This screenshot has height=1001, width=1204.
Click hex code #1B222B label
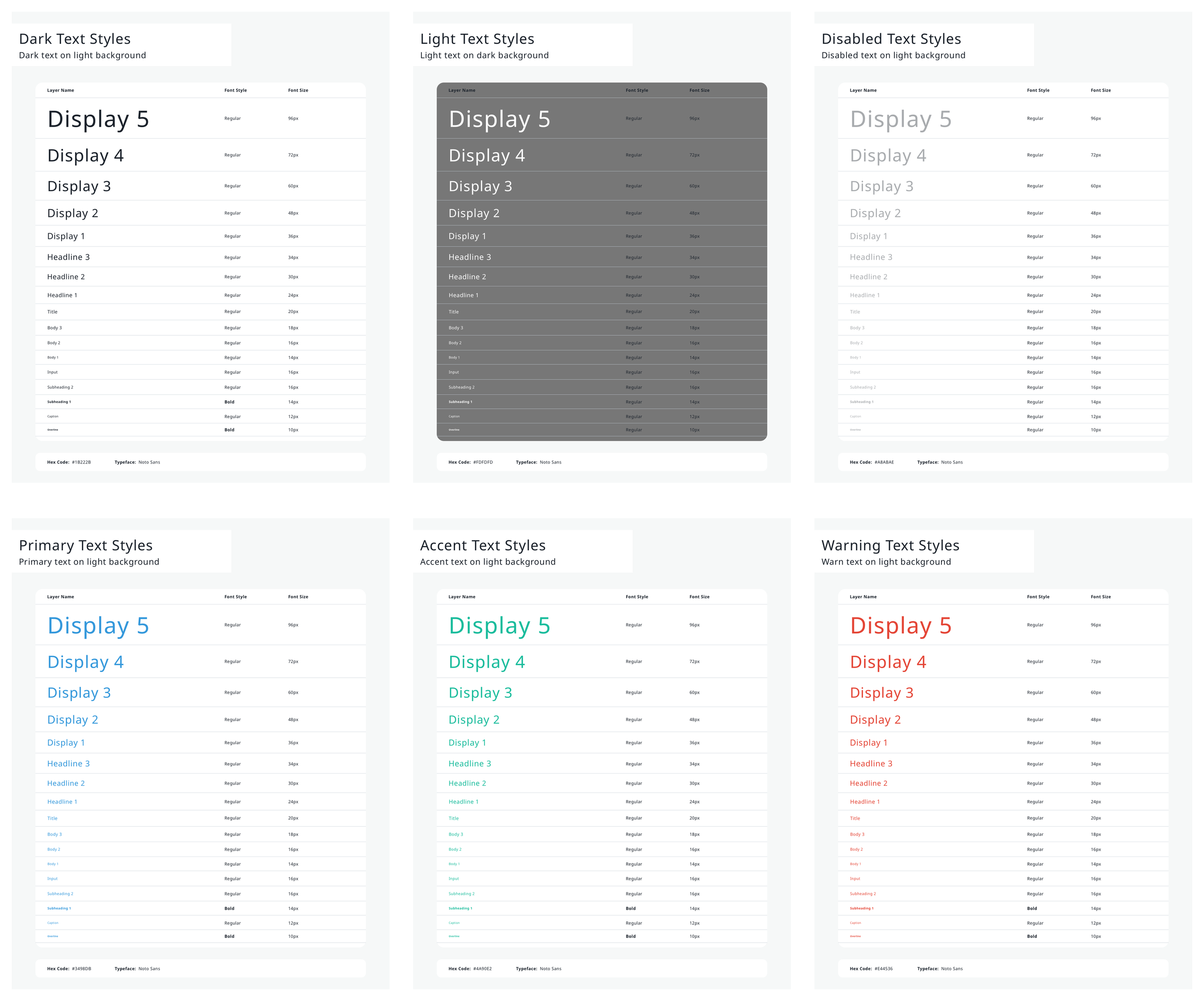(x=81, y=462)
